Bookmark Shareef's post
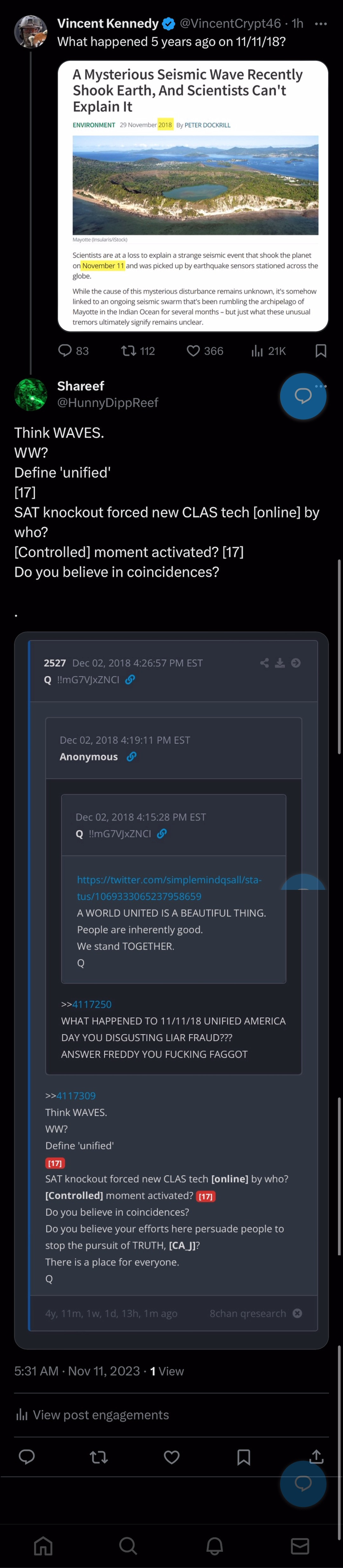The width and height of the screenshot is (343, 1568). (x=244, y=1457)
